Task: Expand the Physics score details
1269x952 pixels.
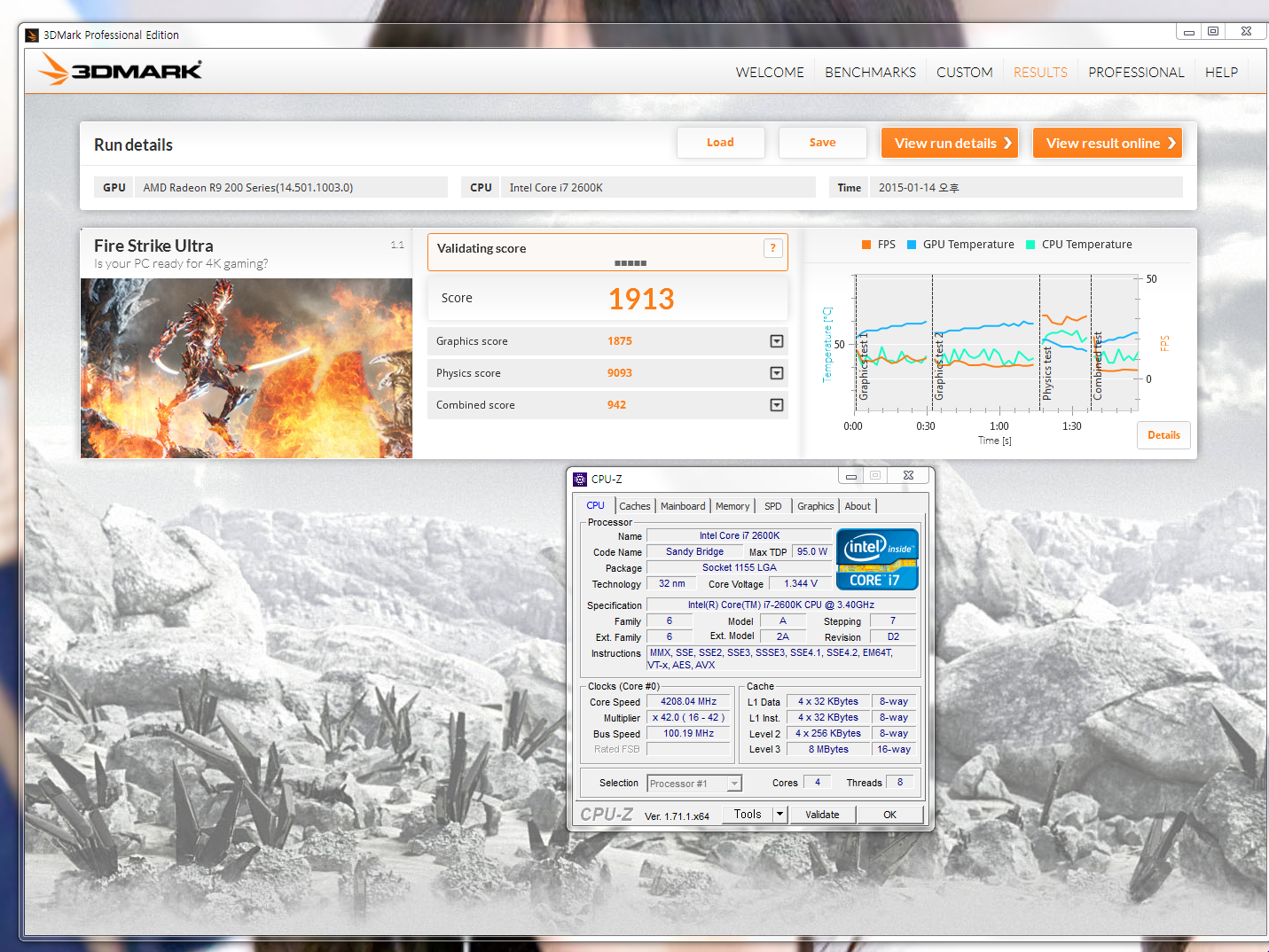Action: pyautogui.click(x=777, y=373)
